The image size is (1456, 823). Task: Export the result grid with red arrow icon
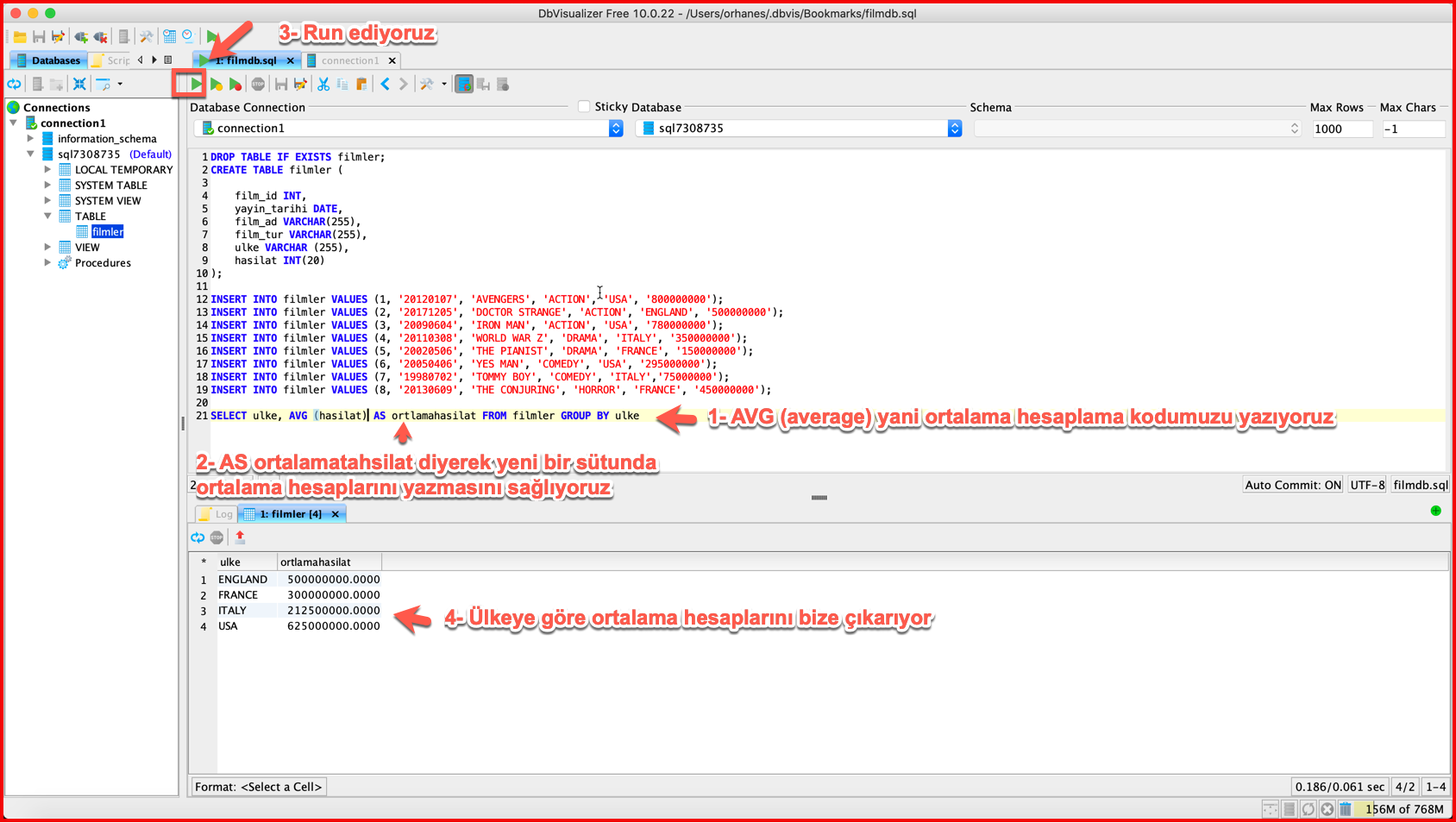tap(240, 537)
